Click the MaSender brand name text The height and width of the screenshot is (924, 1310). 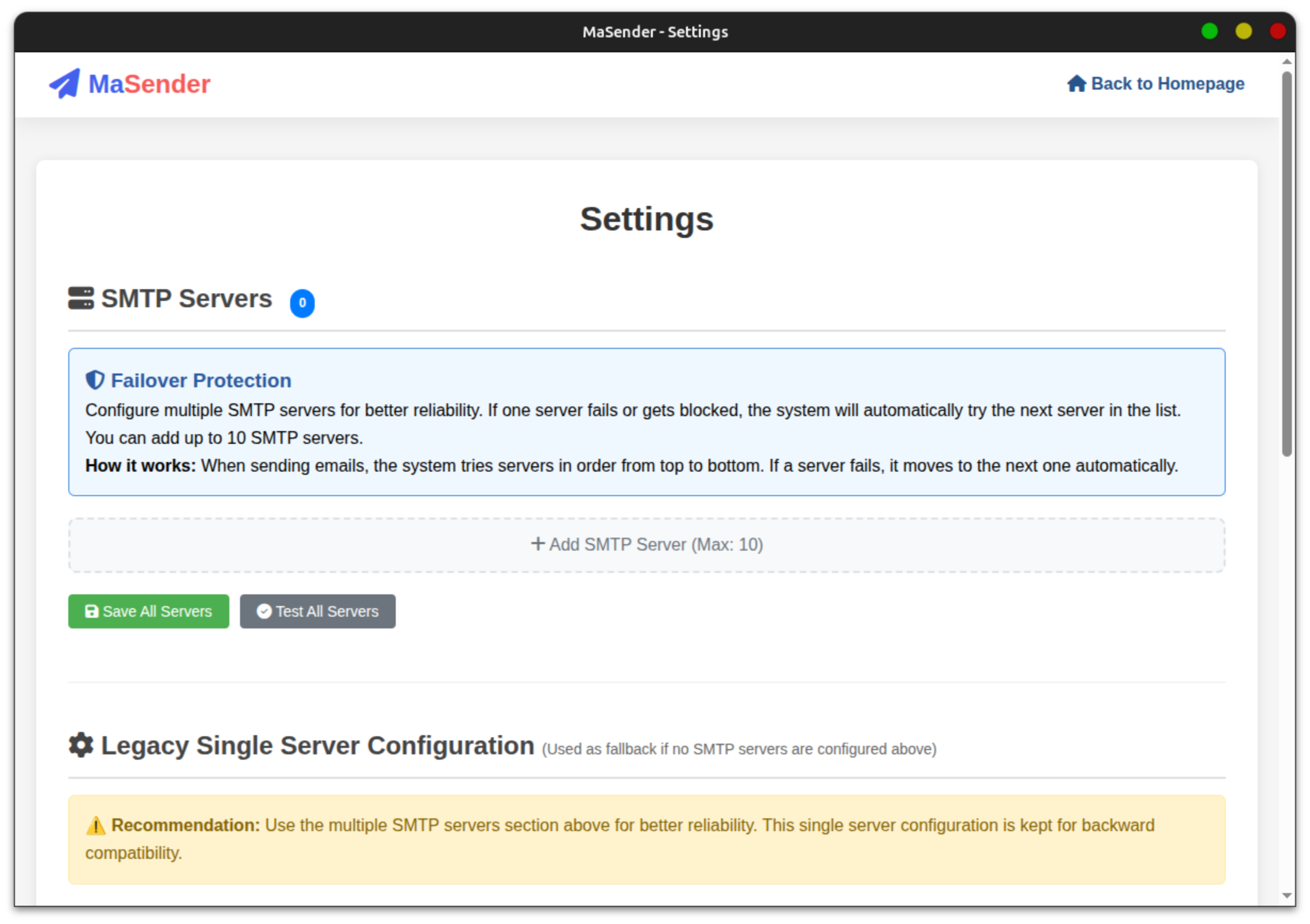coord(149,84)
